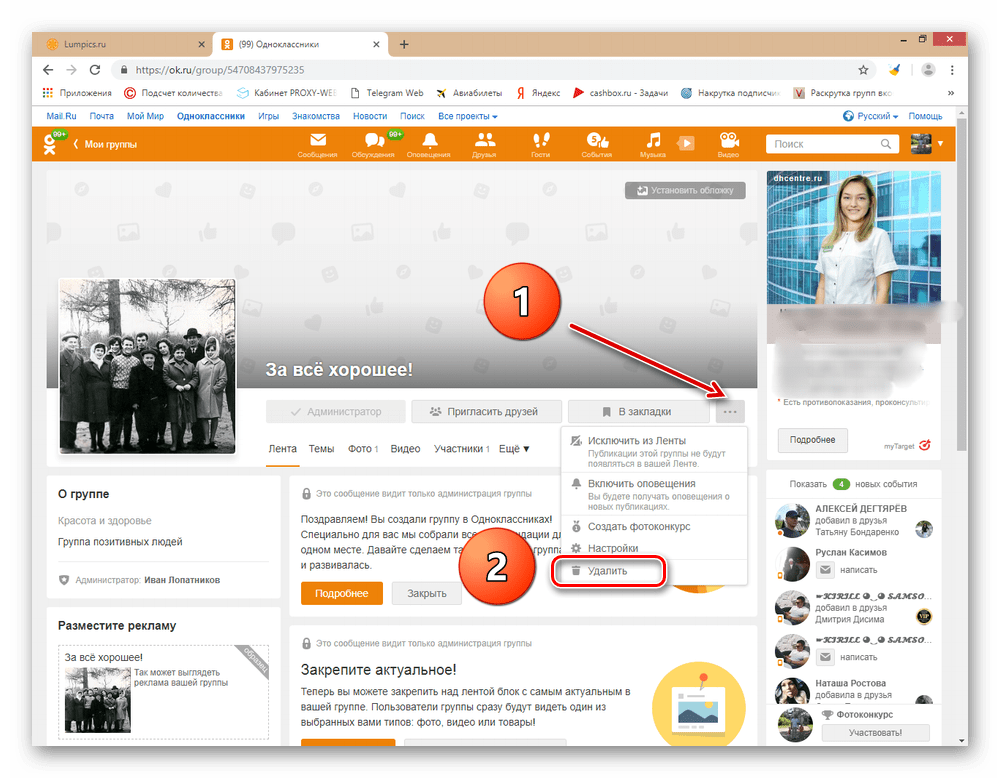Open the Mail.Ru link

tap(61, 116)
